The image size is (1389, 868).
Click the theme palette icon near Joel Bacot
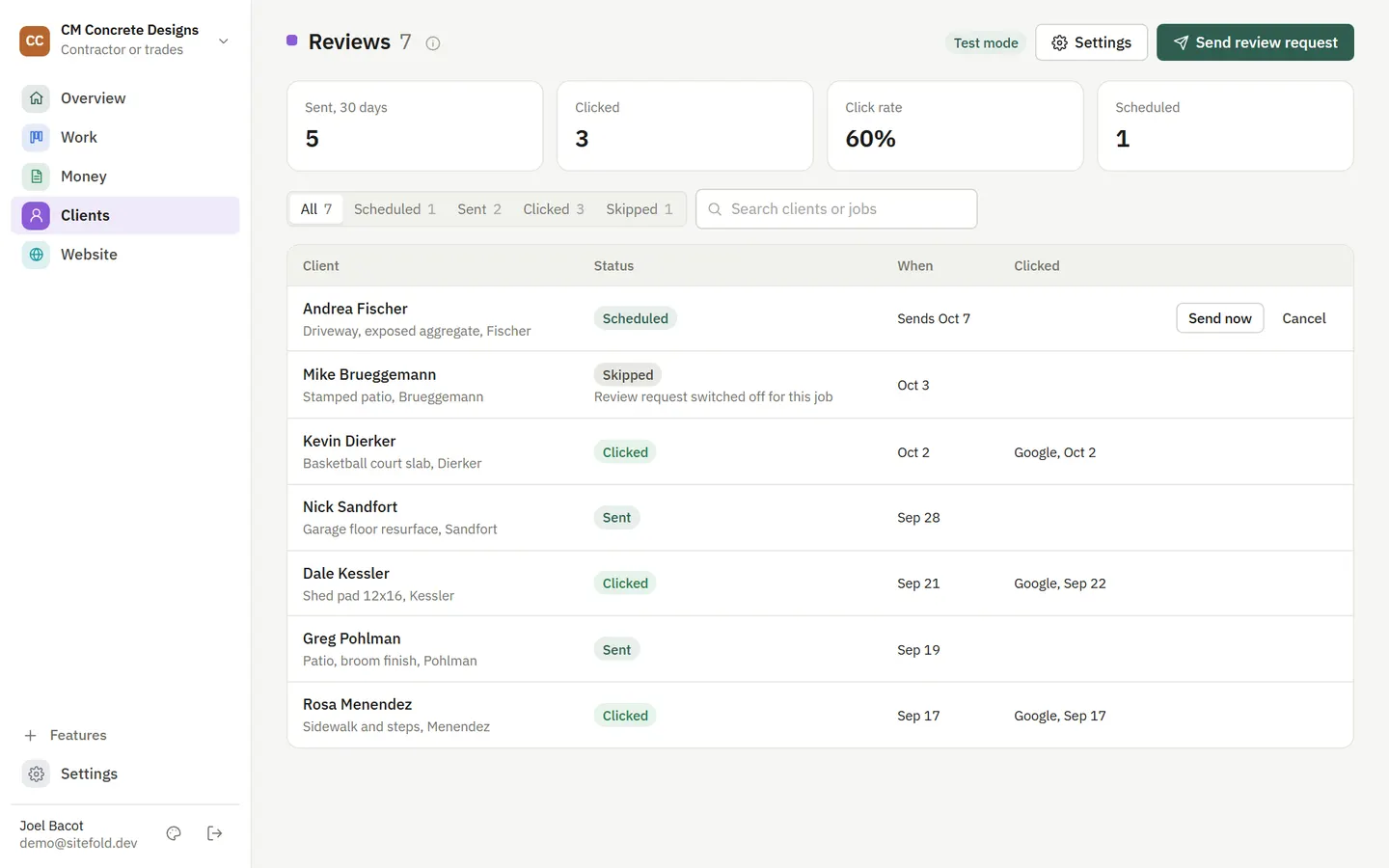(174, 833)
